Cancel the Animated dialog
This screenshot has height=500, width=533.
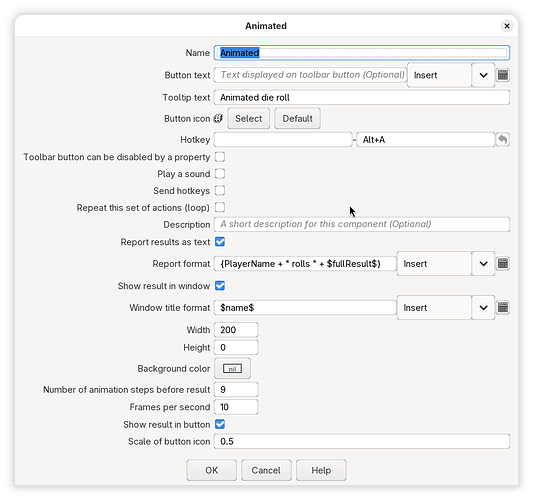pyautogui.click(x=266, y=470)
